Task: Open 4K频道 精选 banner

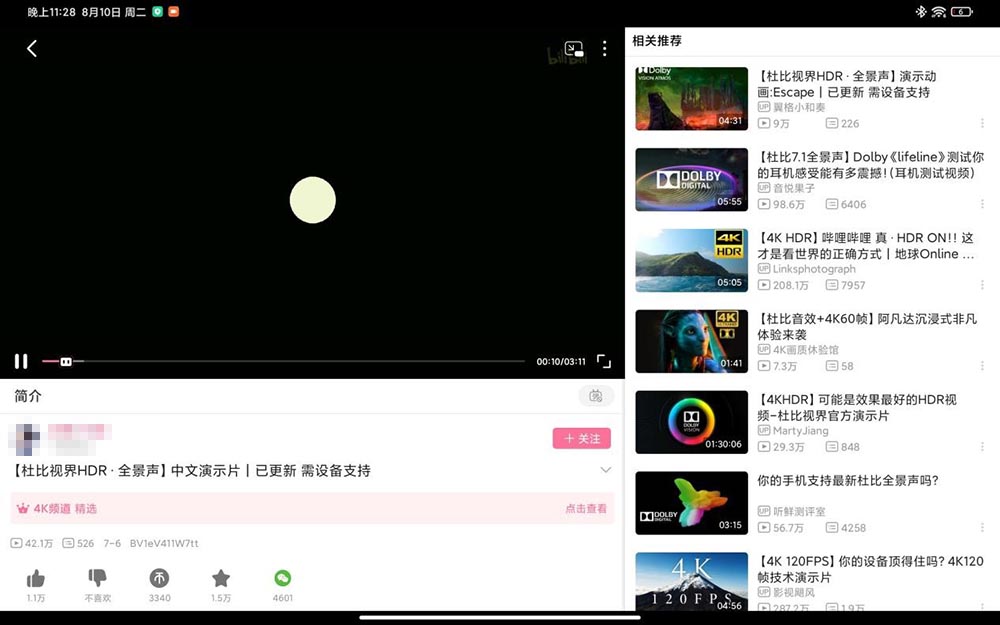Action: 312,508
